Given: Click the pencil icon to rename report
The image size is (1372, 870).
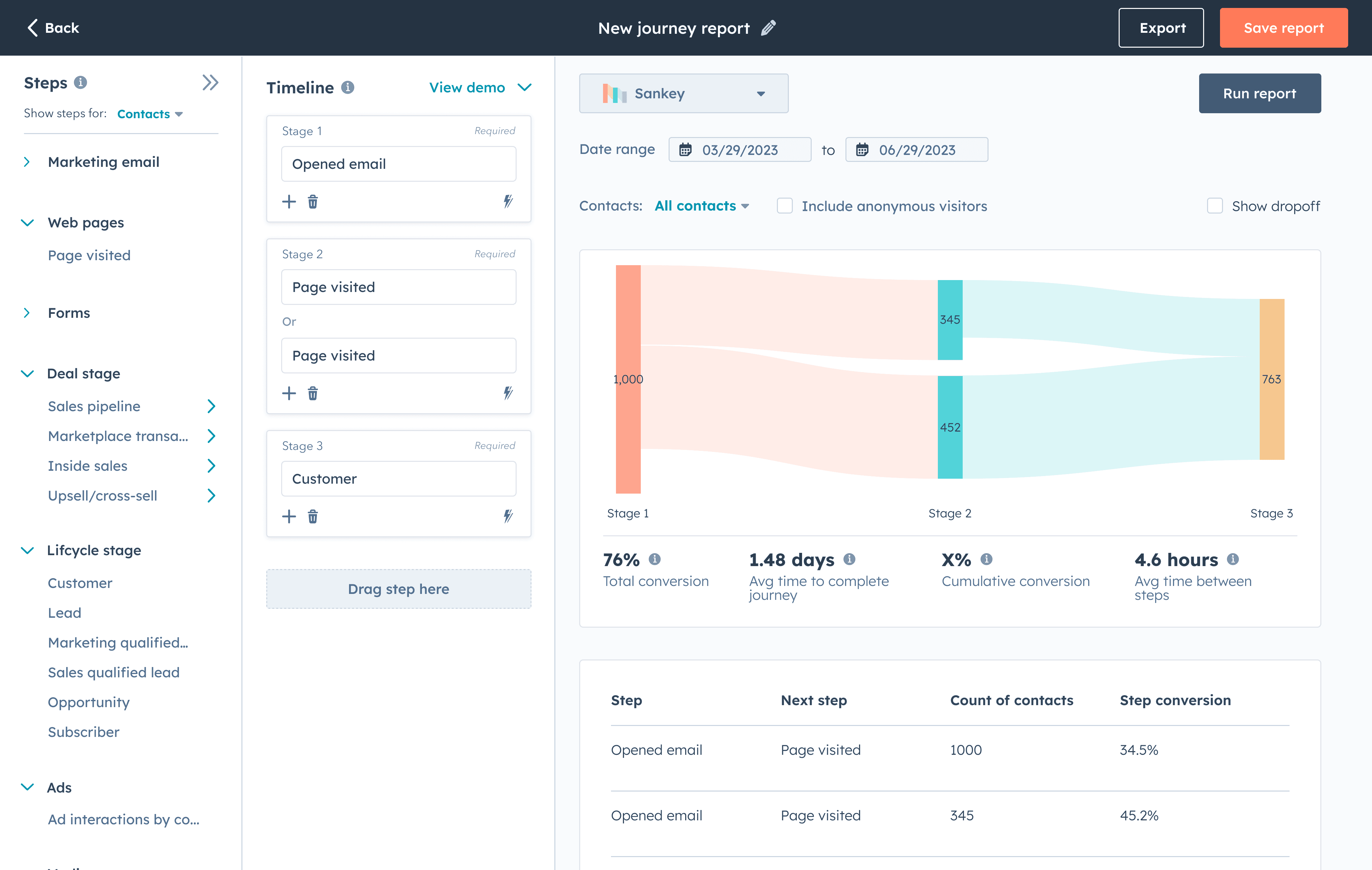Looking at the screenshot, I should [x=768, y=28].
